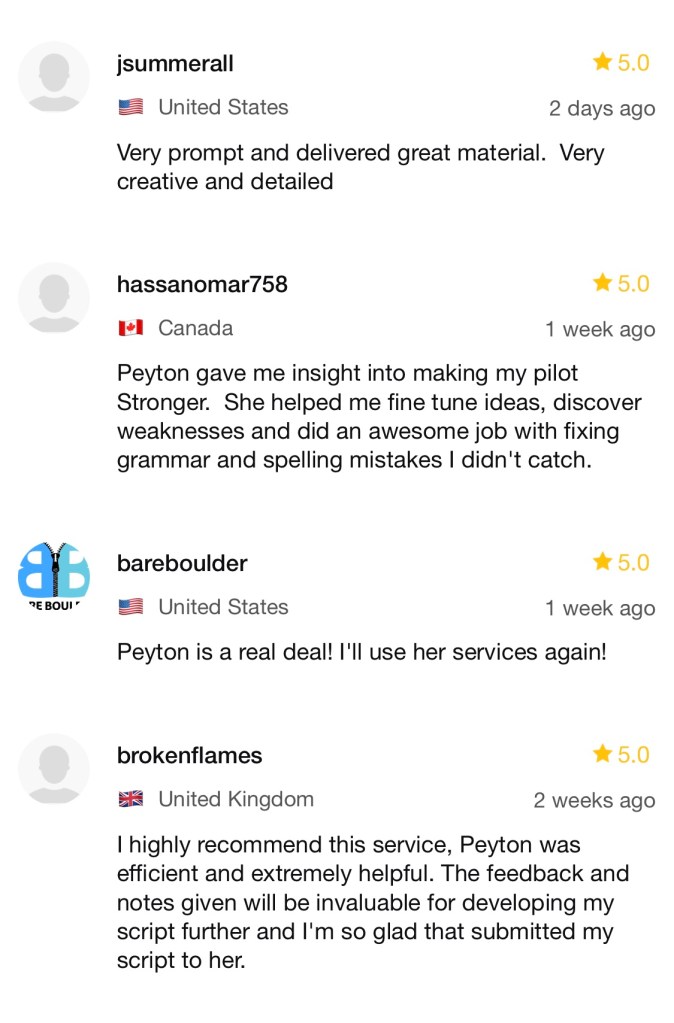Open jsummerall's profile via username

(x=175, y=64)
